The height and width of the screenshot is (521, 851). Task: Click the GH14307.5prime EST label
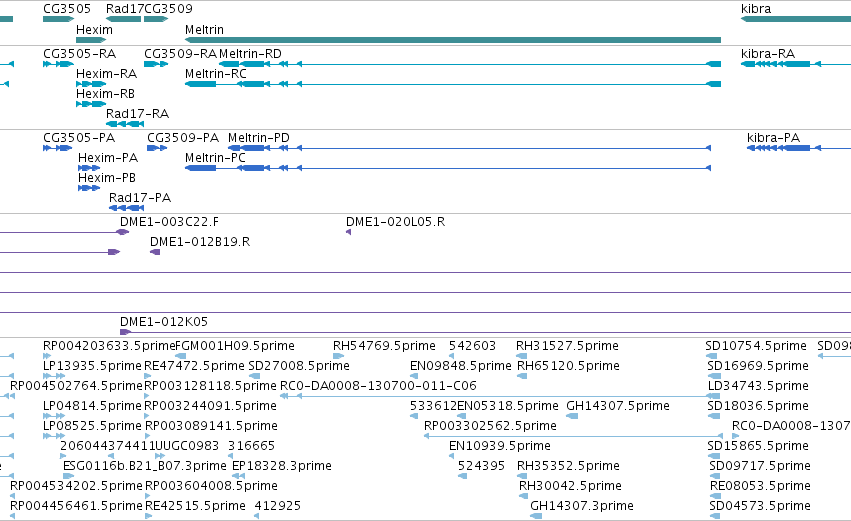pos(618,406)
